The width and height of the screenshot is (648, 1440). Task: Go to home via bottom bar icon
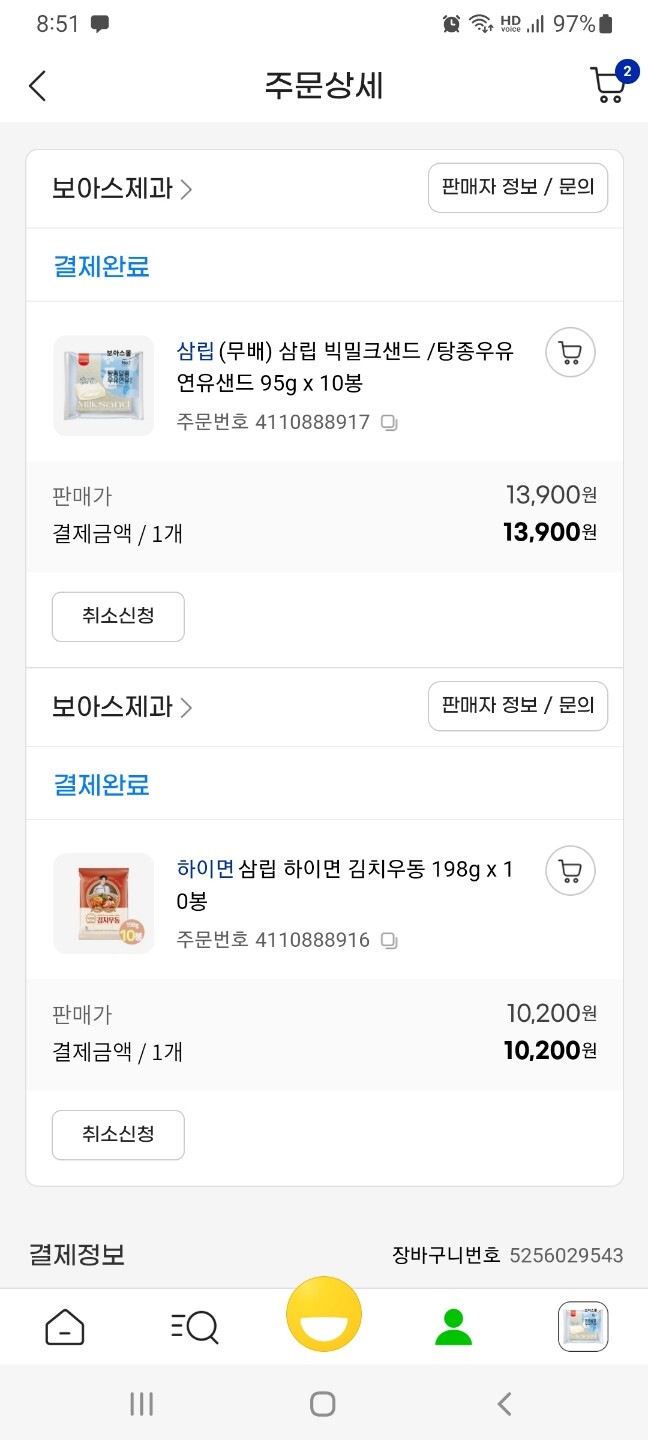(x=65, y=1327)
